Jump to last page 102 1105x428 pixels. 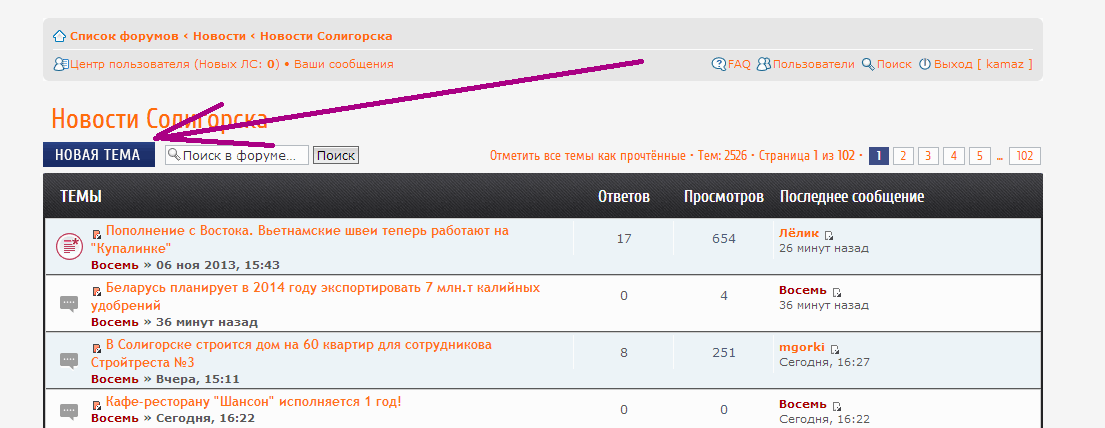tap(1025, 156)
